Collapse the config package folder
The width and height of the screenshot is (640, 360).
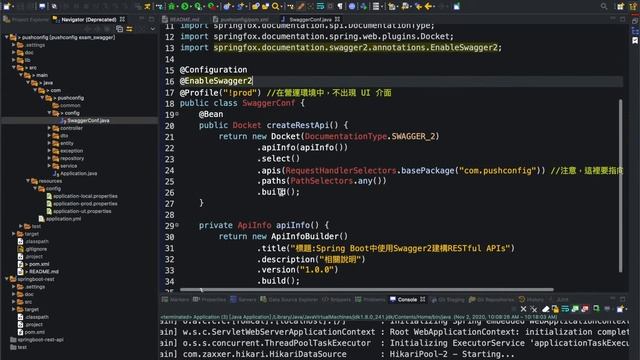click(49, 113)
